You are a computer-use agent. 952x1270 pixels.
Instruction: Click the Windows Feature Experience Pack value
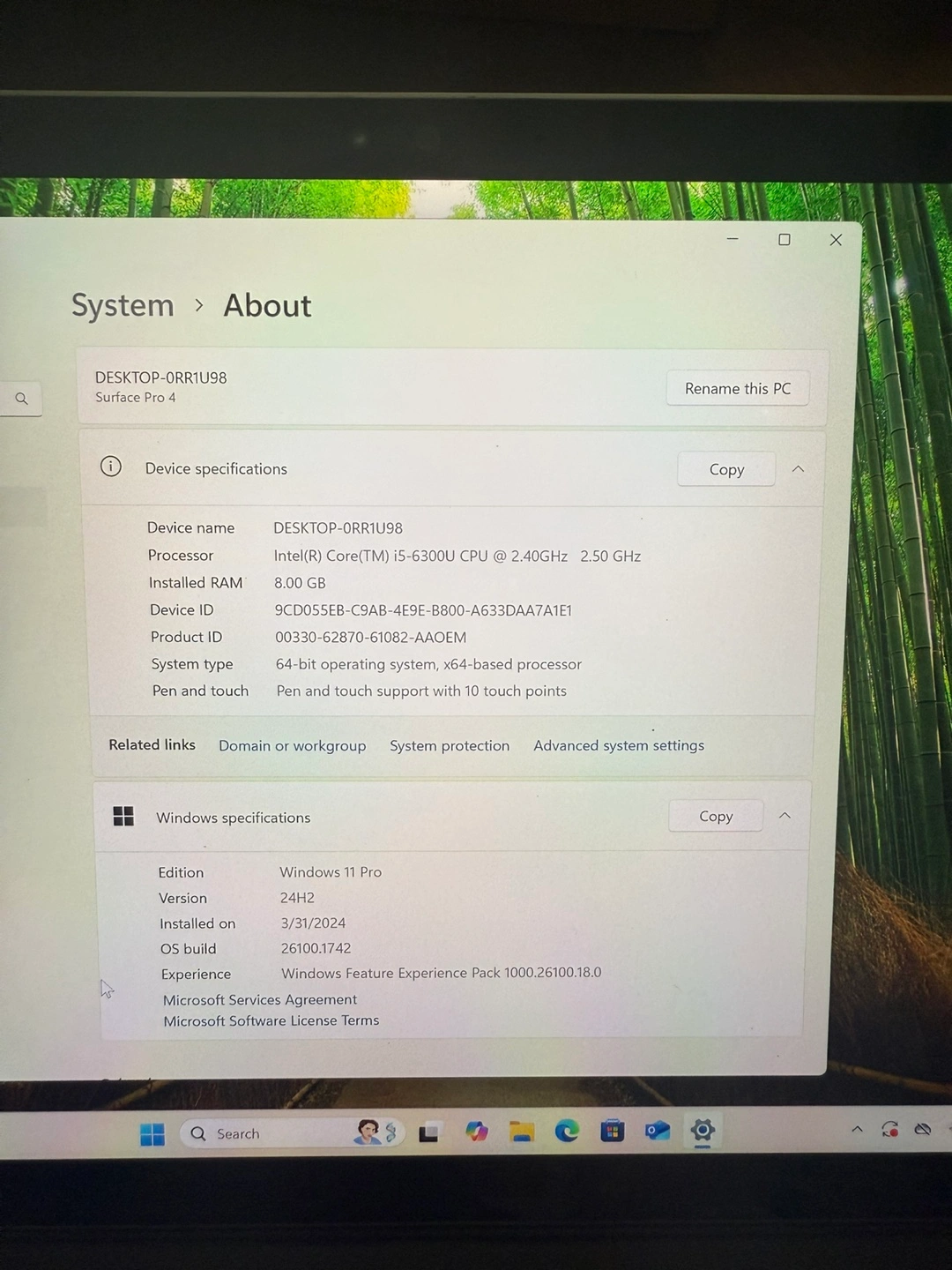click(442, 973)
